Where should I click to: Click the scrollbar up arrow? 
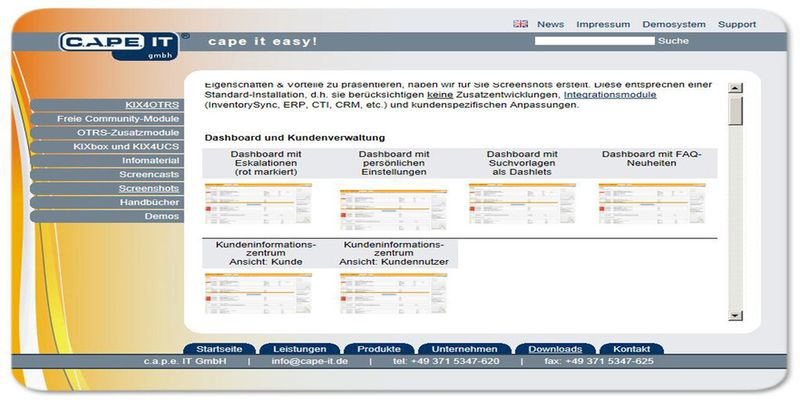735,88
